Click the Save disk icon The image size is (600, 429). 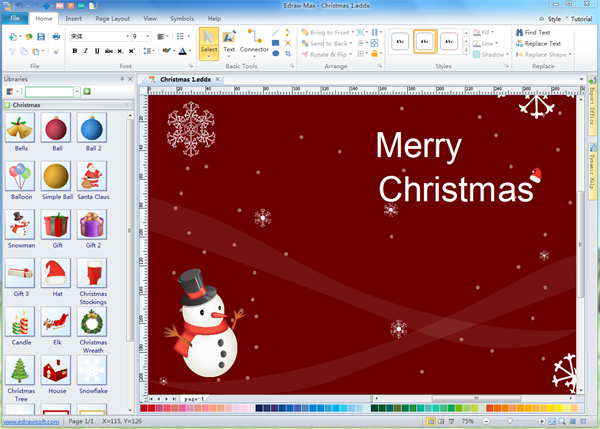pos(41,37)
